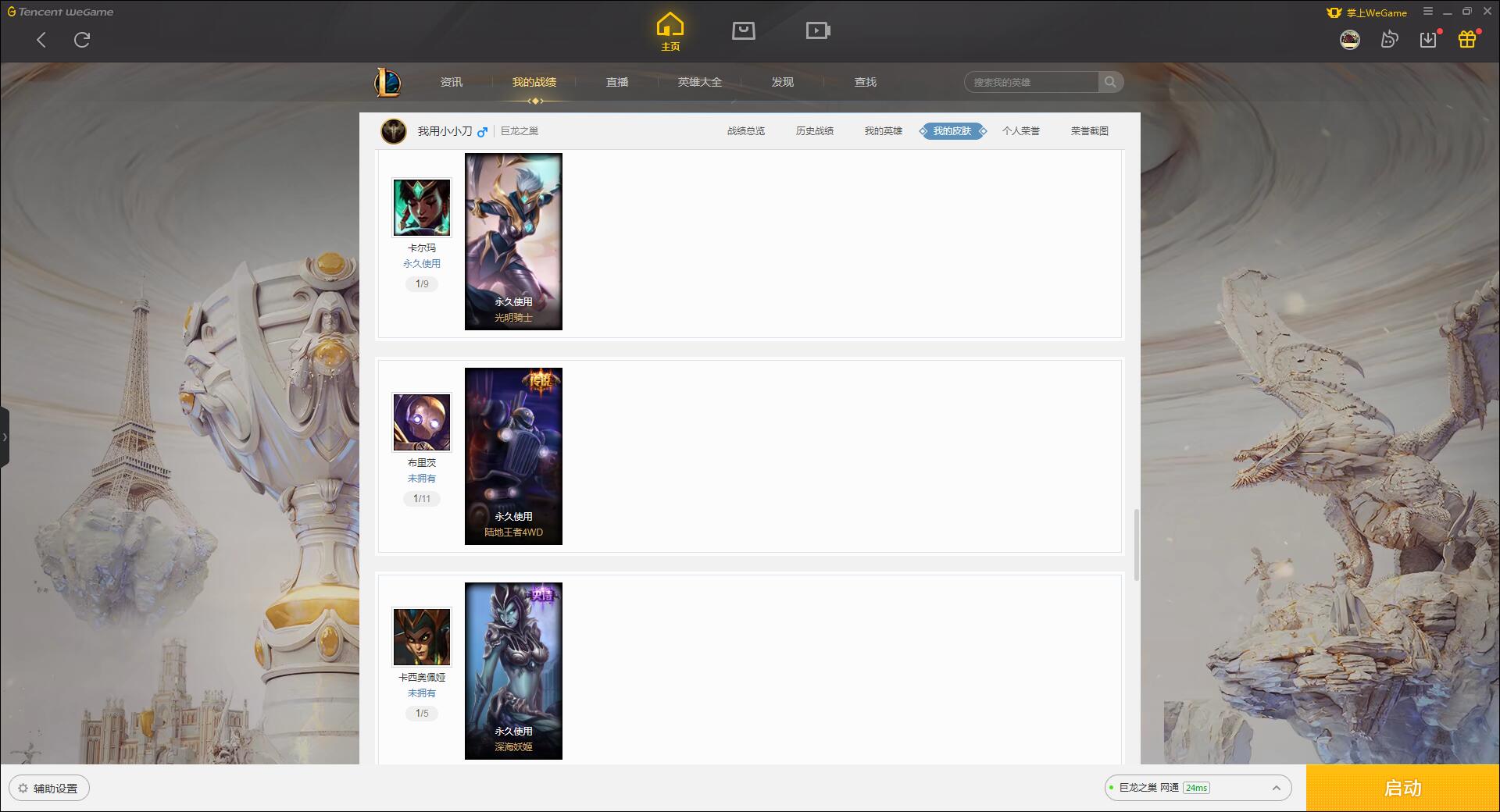Open the 掌上WeGame mobile link

click(1367, 12)
